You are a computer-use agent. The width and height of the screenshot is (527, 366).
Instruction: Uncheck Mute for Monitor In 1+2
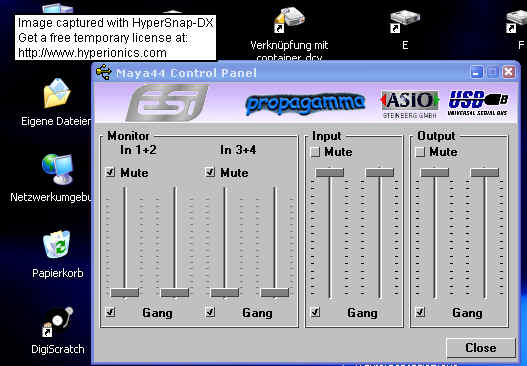click(x=110, y=172)
